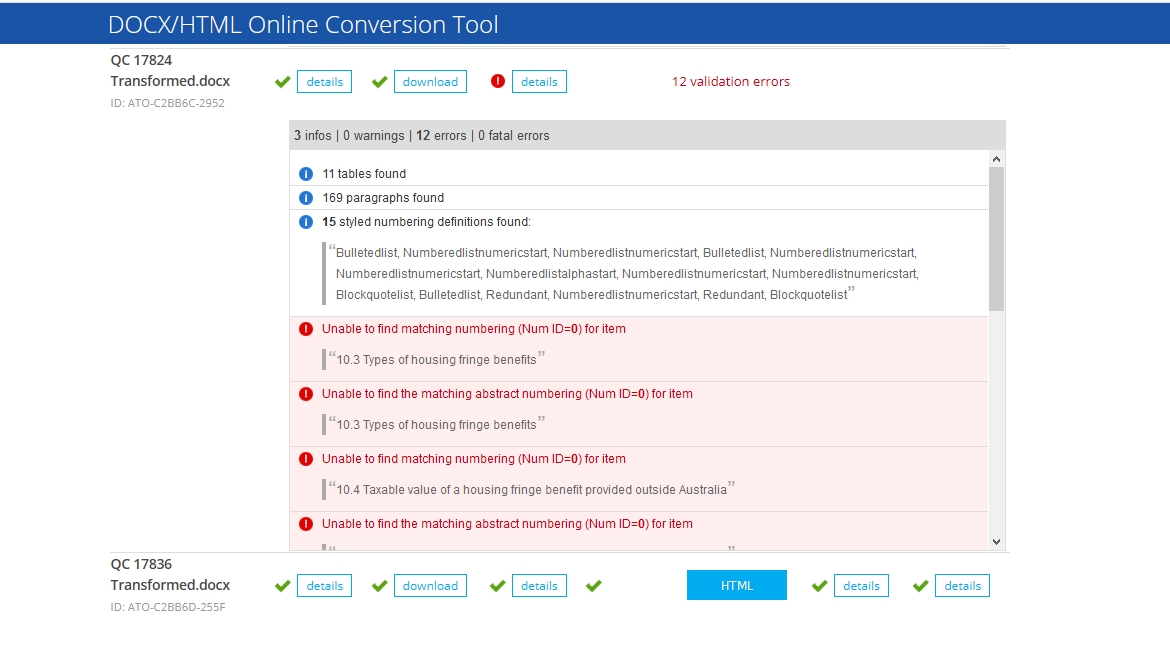Click the red error icon in QC 17824 row
This screenshot has width=1170, height=657.
[498, 82]
